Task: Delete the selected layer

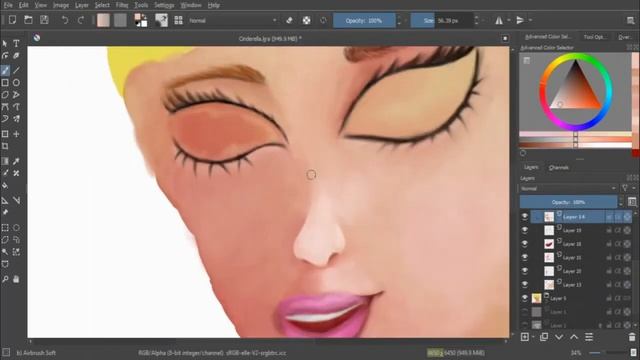Action: tap(632, 337)
